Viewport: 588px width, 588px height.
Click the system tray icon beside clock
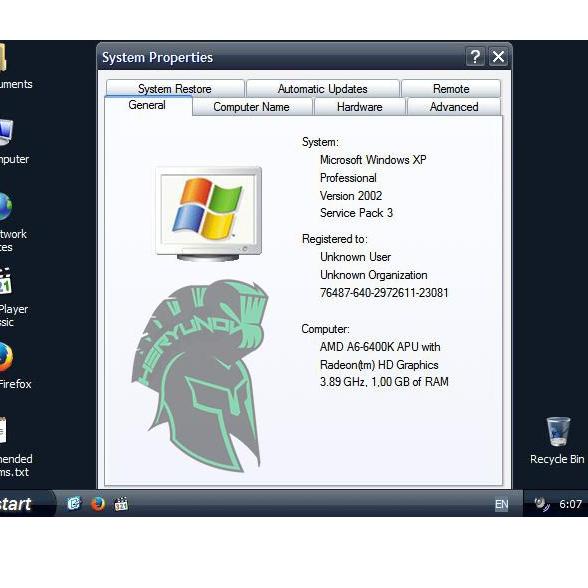coord(542,504)
